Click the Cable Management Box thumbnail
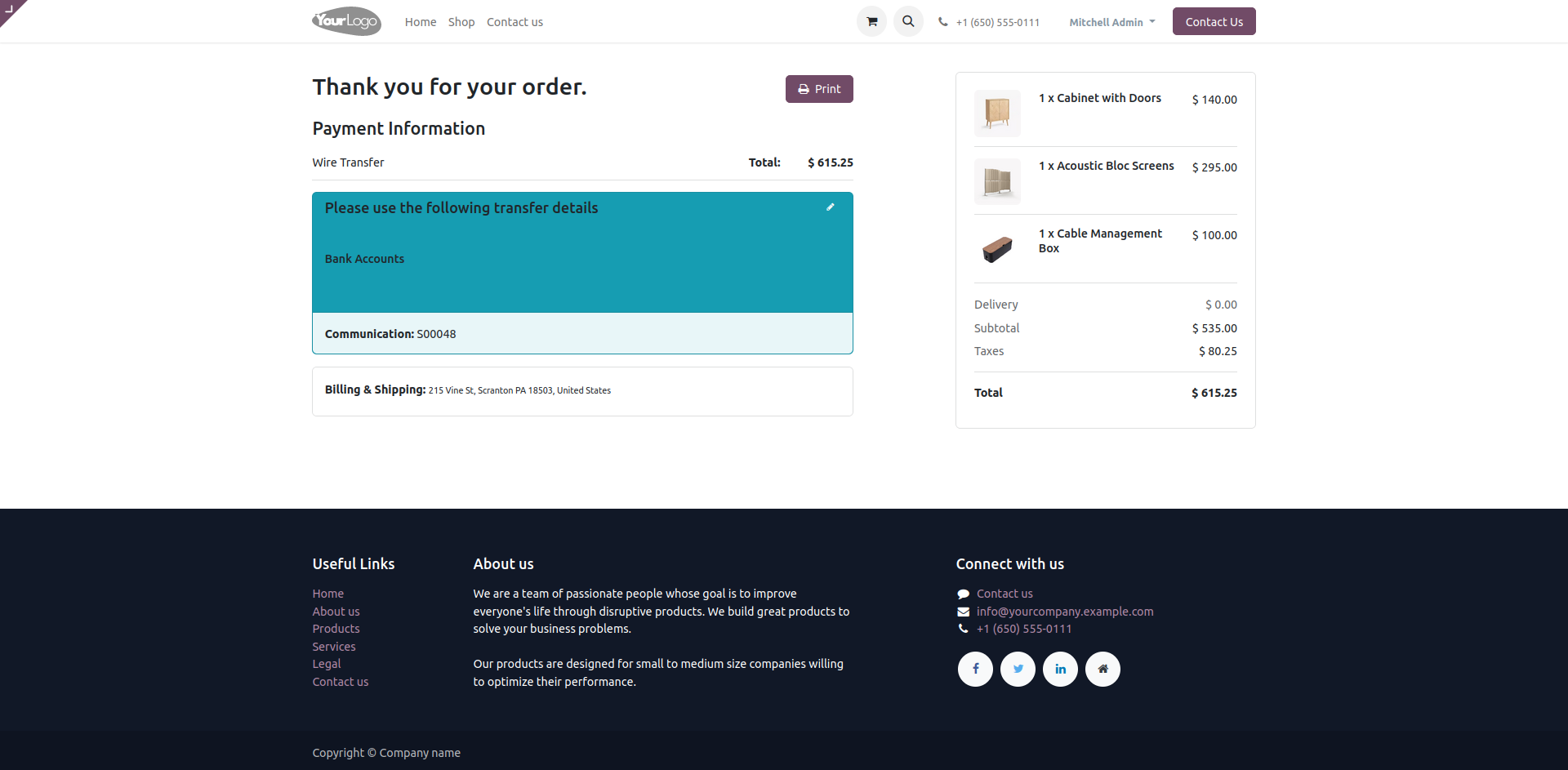This screenshot has width=1568, height=770. pos(997,248)
